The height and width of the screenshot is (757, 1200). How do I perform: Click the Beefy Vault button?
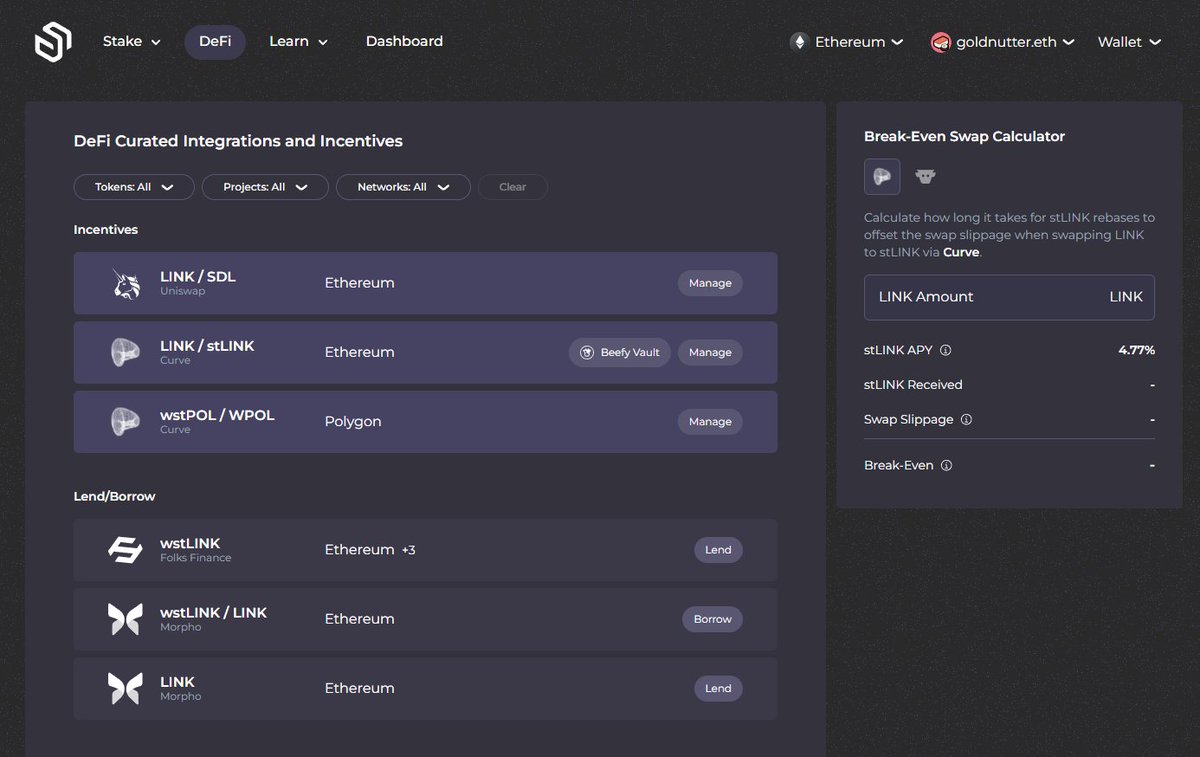coord(620,353)
